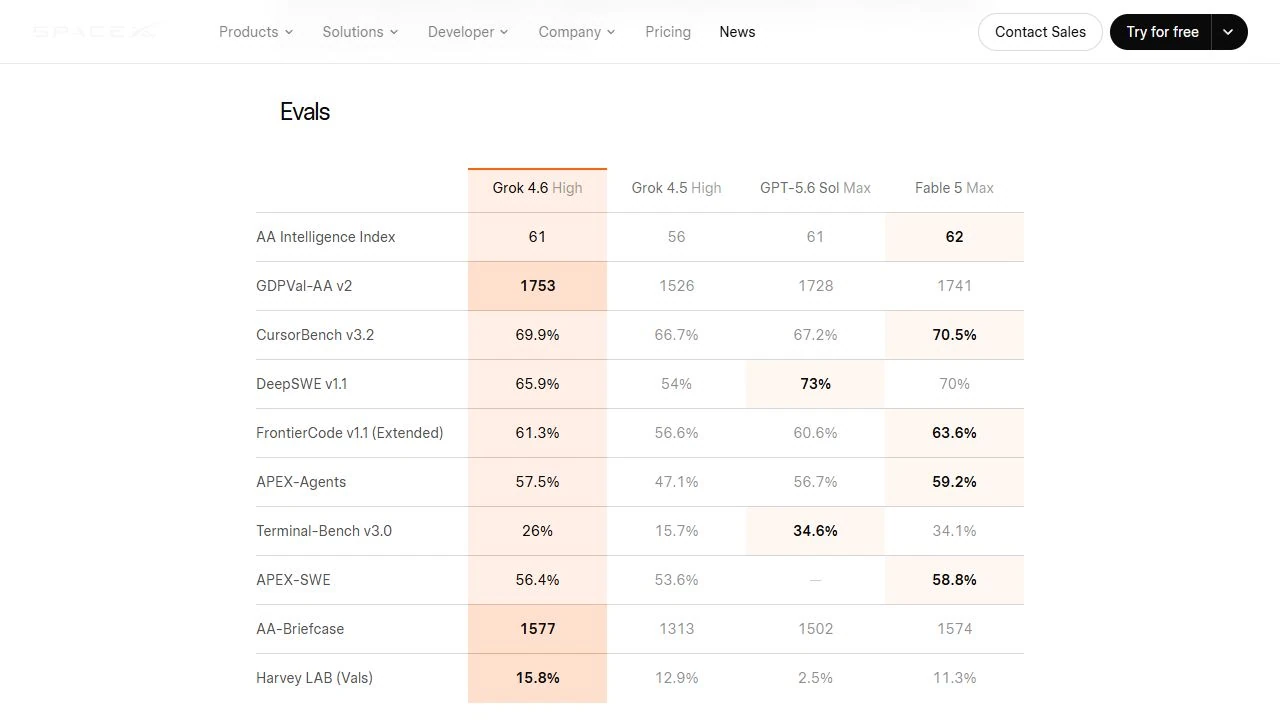
Task: Click the 1502 AA-Briefcase score
Action: (815, 629)
